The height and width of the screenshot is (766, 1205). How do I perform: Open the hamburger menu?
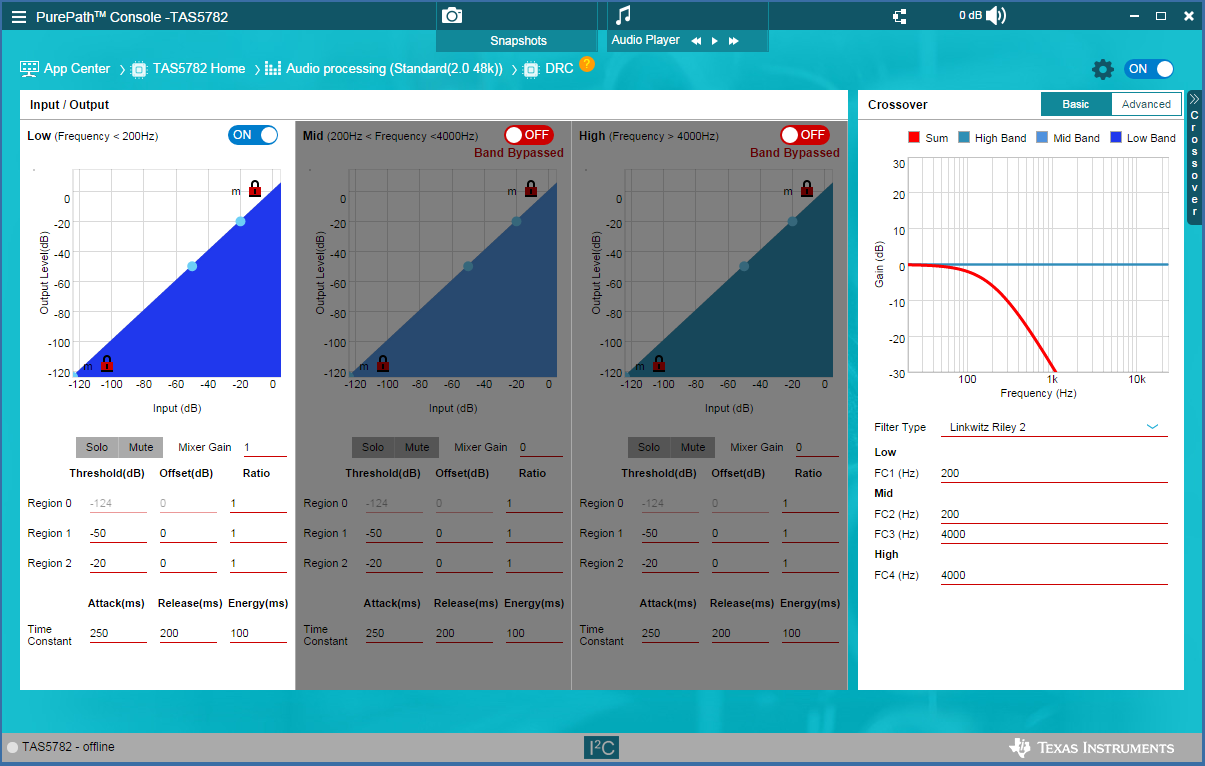pos(19,17)
